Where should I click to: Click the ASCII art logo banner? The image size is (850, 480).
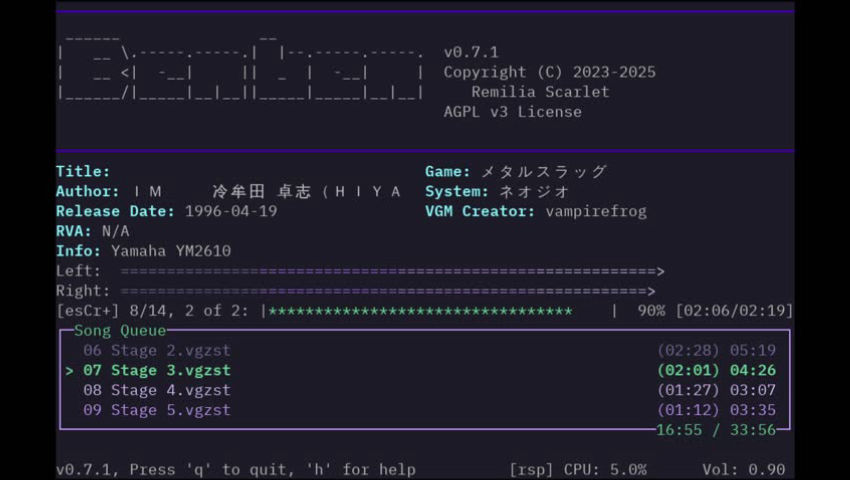point(240,72)
